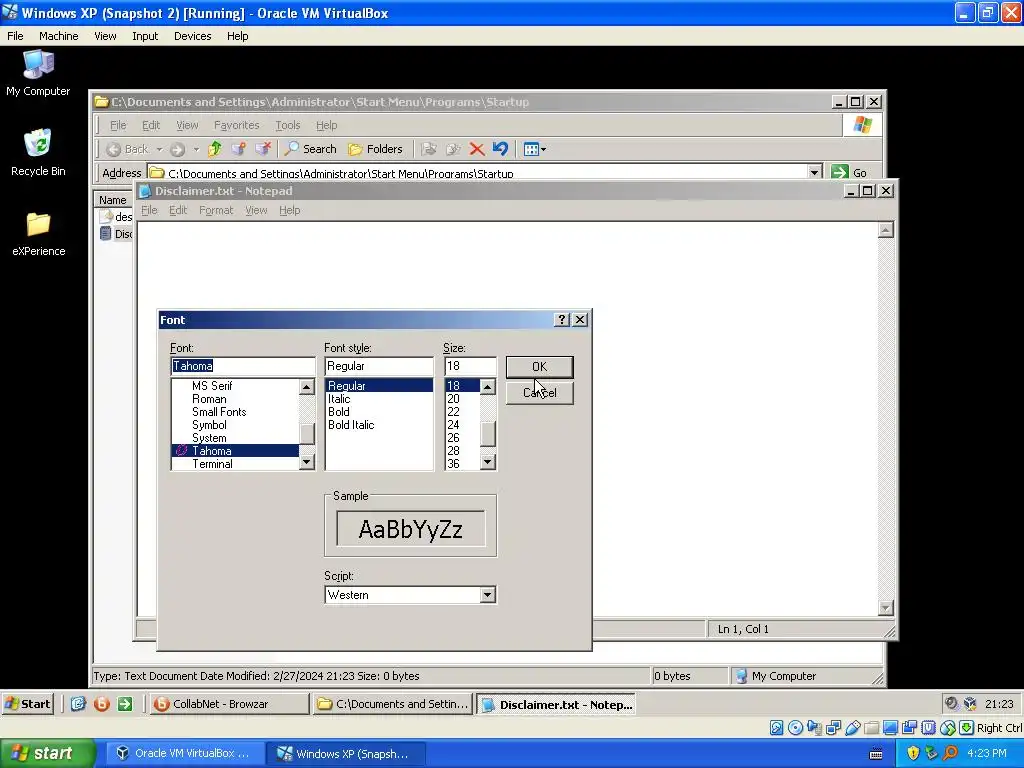1024x768 pixels.
Task: Select Small Fonts in the font list
Action: pyautogui.click(x=219, y=412)
